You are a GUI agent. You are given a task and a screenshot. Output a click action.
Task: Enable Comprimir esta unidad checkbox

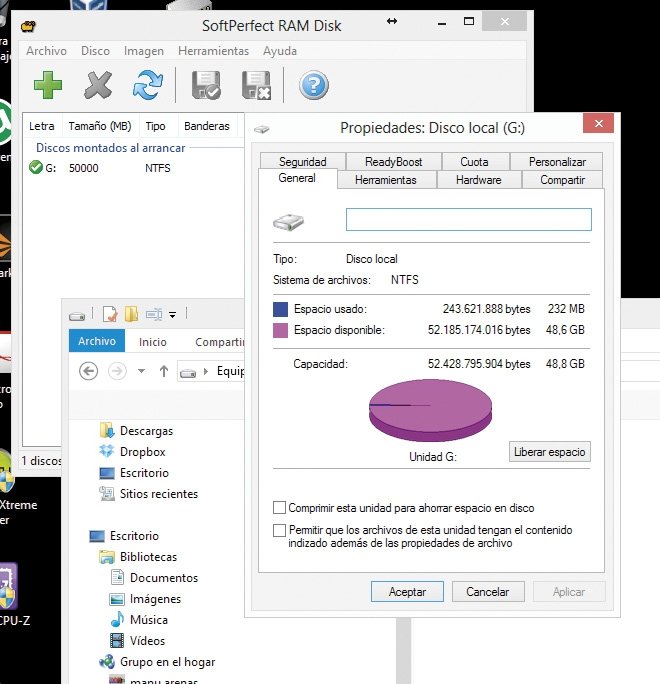tap(279, 507)
